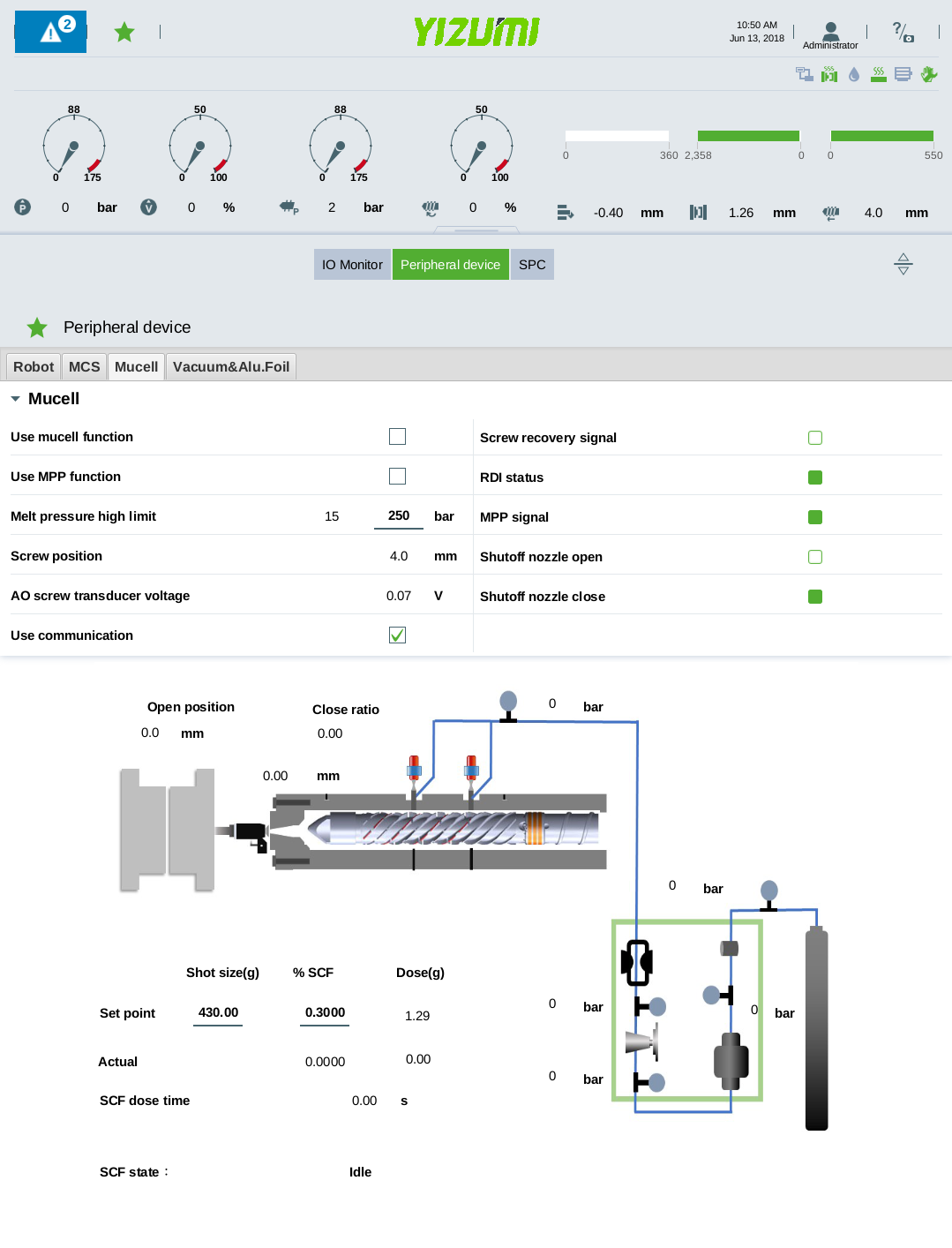Image resolution: width=952 pixels, height=1248 pixels.
Task: Tick the Use MPP function checkbox
Action: (x=397, y=477)
